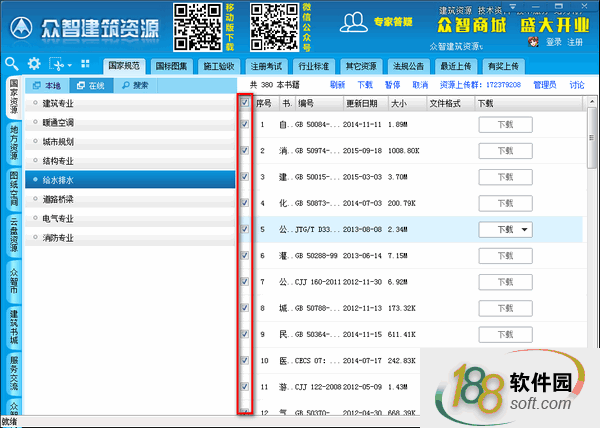Image resolution: width=600 pixels, height=428 pixels.
Task: Click the 注册 register link
Action: pos(575,42)
